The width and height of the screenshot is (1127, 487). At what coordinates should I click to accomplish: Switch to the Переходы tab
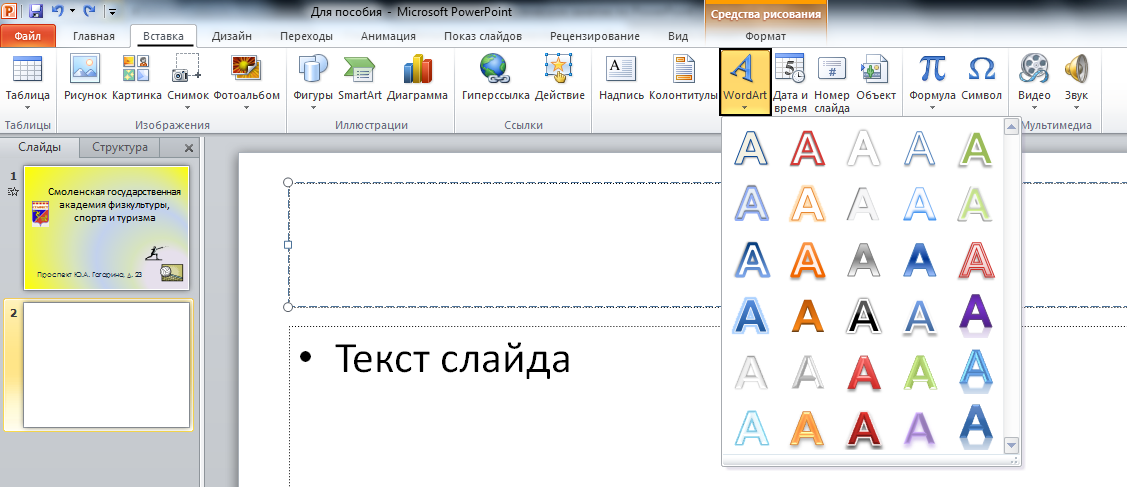pos(306,36)
